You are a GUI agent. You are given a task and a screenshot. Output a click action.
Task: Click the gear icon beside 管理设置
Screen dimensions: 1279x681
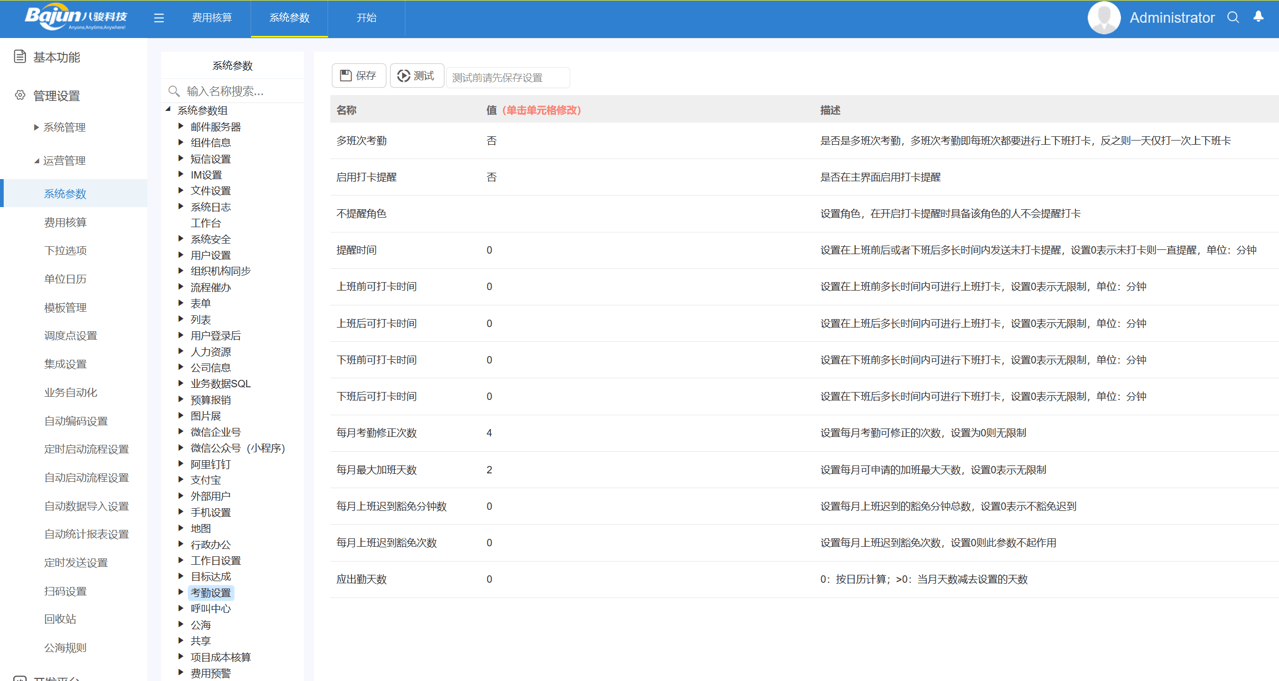pyautogui.click(x=17, y=96)
